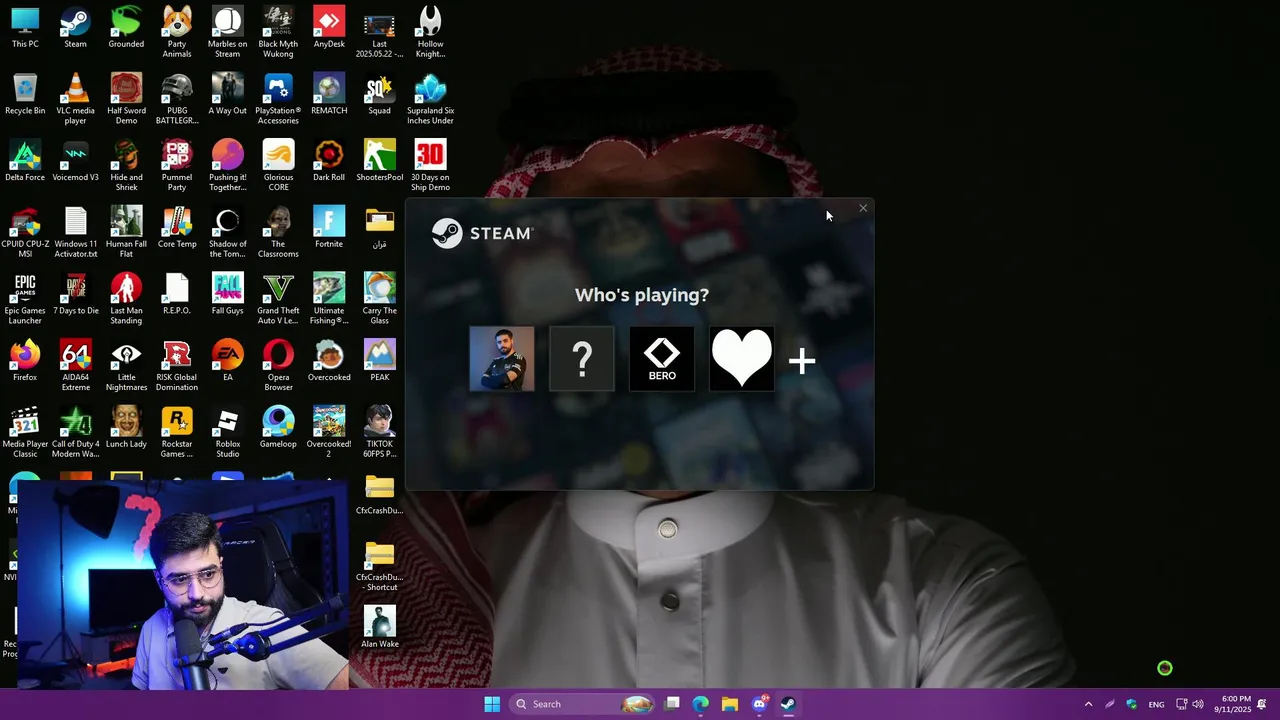Open Dark Roll desktop shortcut
Viewport: 1280px width, 720px height.
pos(329,161)
